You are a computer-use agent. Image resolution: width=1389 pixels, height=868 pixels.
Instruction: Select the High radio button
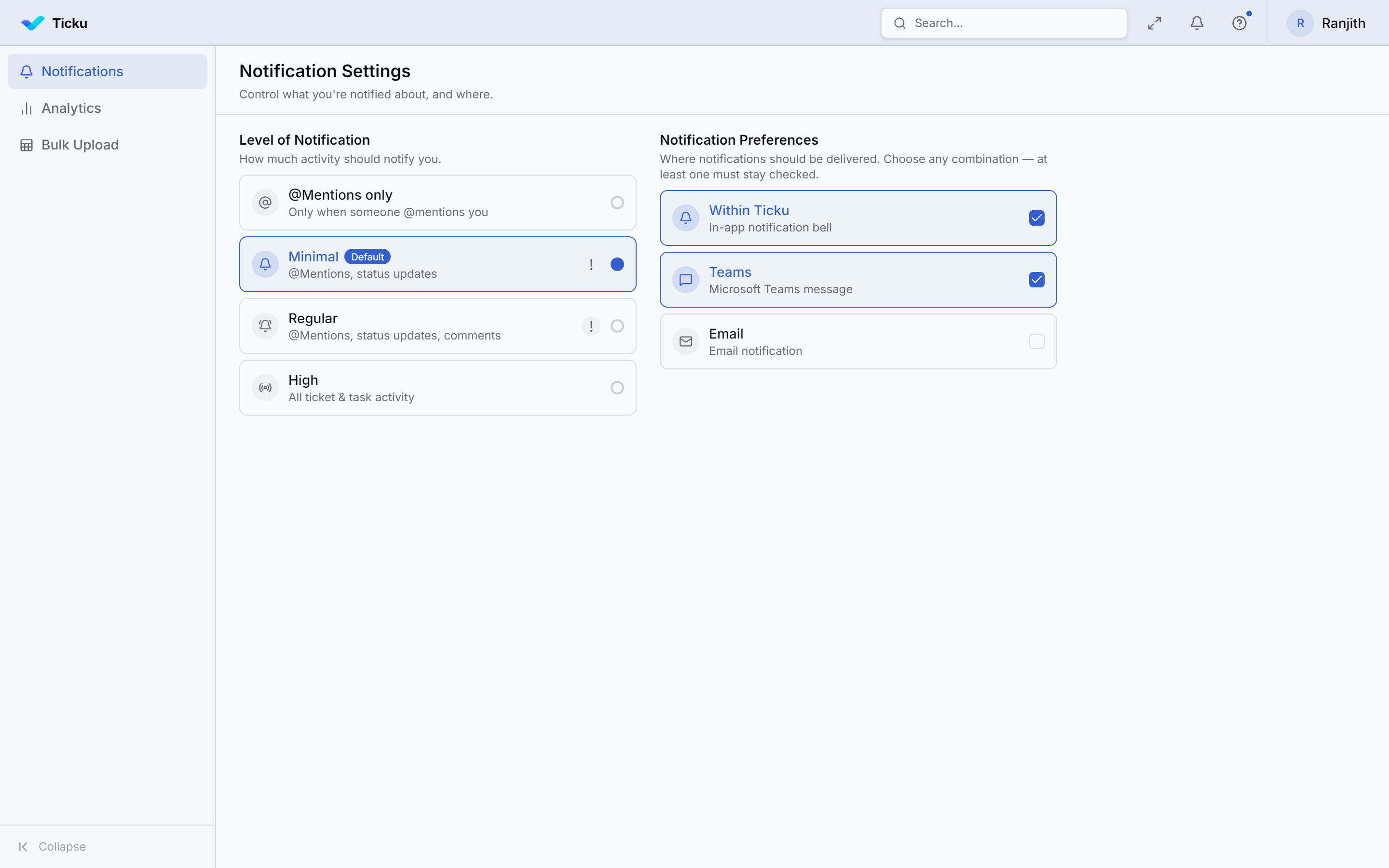[617, 388]
